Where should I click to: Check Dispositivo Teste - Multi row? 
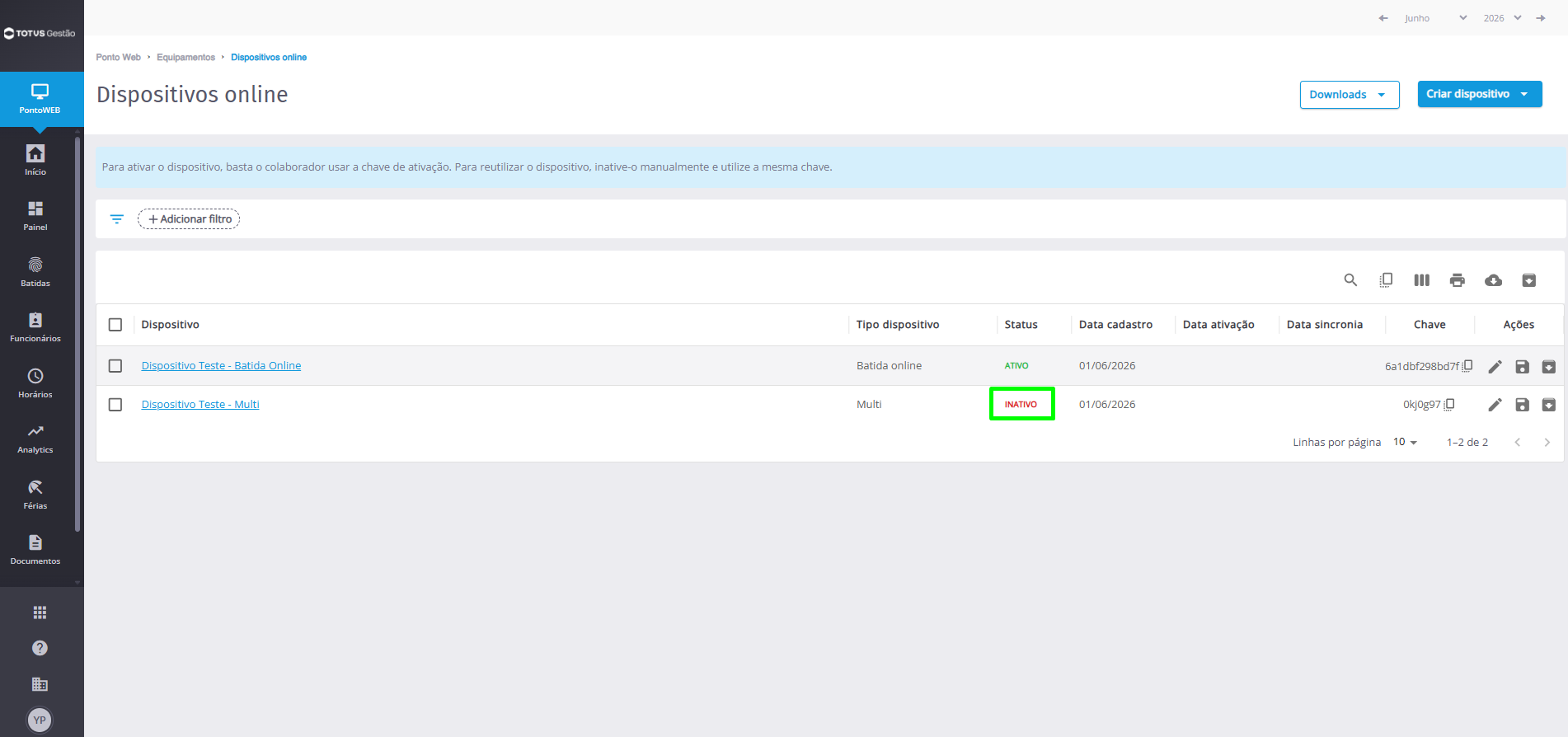coord(115,405)
